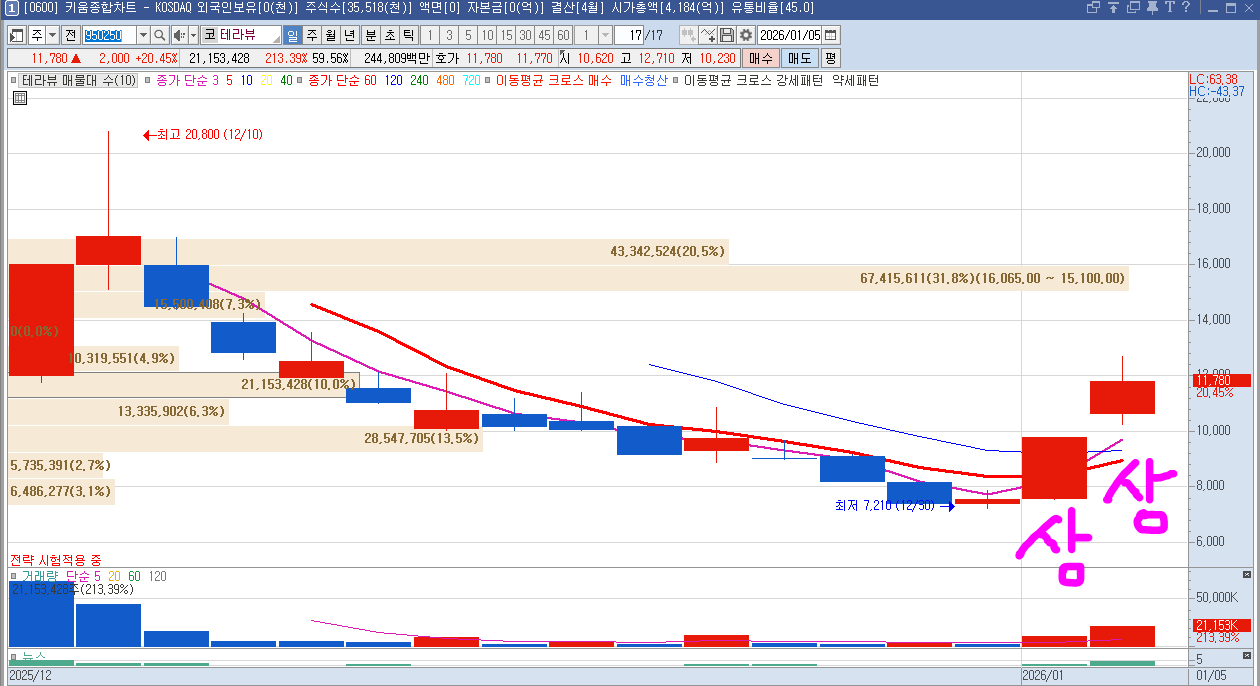Click the 매도 sell button
Image resolution: width=1260 pixels, height=686 pixels.
pyautogui.click(x=797, y=58)
